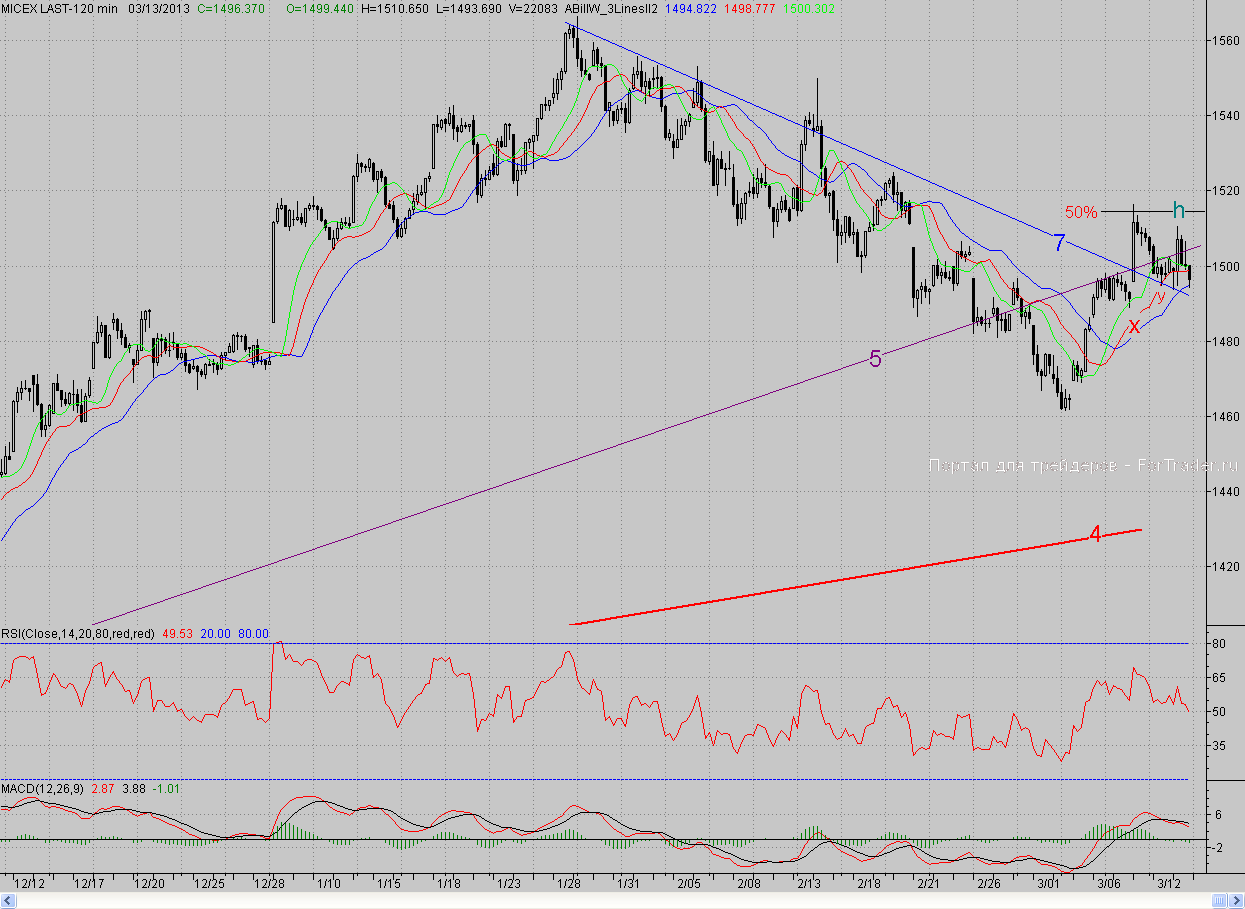Click the red 'x' annotation on chart

[1134, 326]
